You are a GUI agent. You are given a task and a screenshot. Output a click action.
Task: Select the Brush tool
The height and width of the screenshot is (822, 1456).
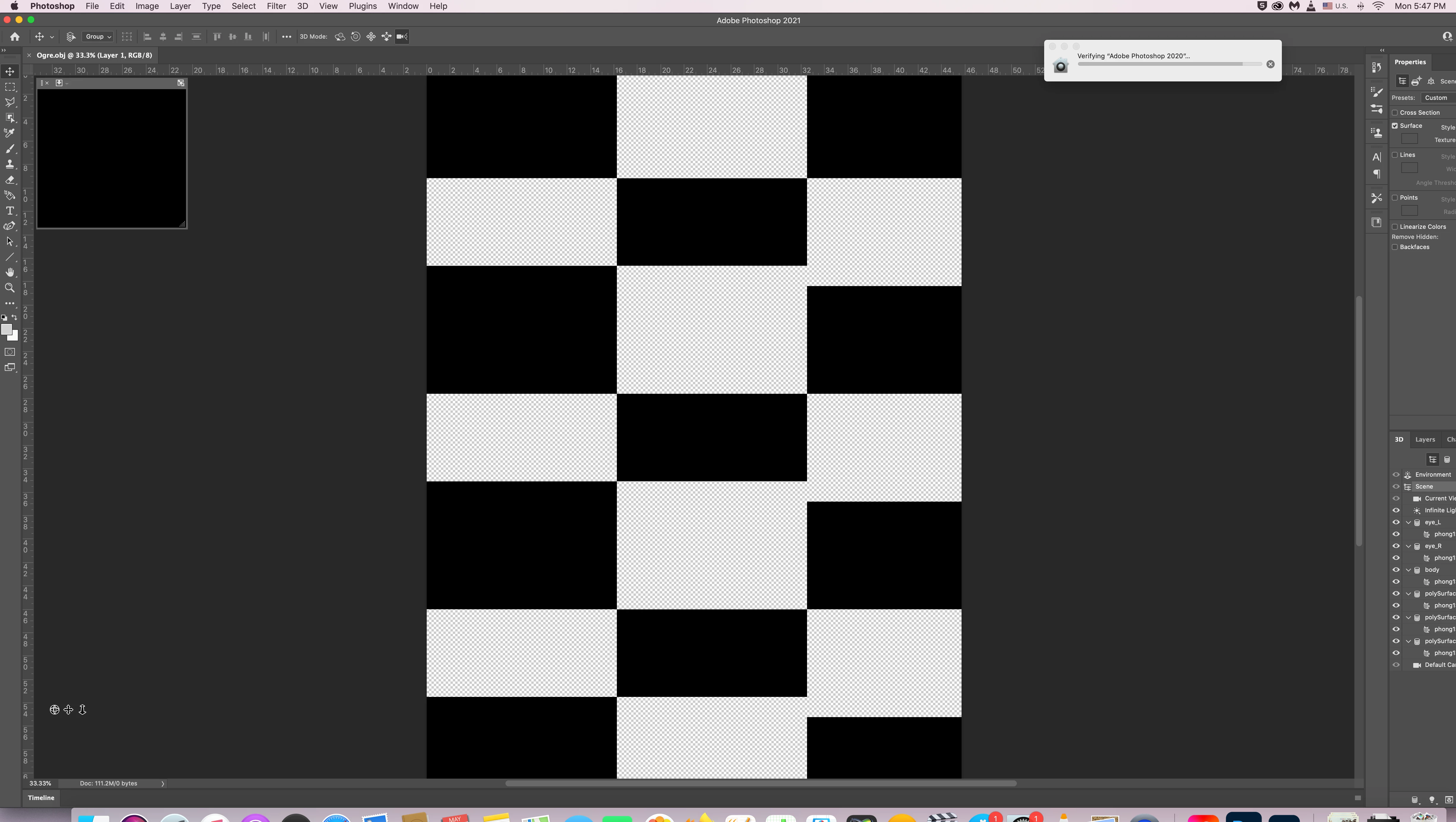click(10, 149)
